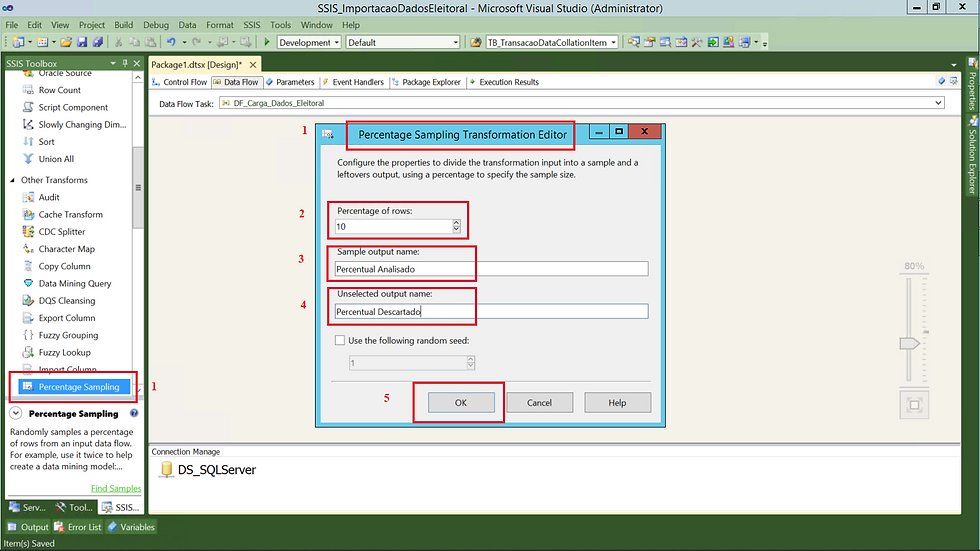Viewport: 980px width, 551px height.
Task: Enable the Use the following random seed checkbox
Action: click(x=340, y=340)
